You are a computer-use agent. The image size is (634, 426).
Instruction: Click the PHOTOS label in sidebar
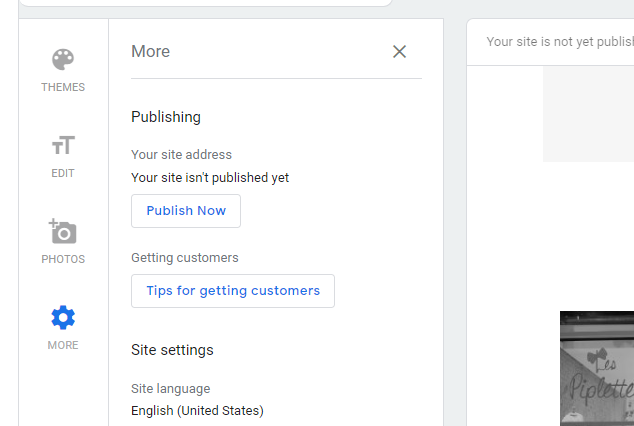[63, 259]
